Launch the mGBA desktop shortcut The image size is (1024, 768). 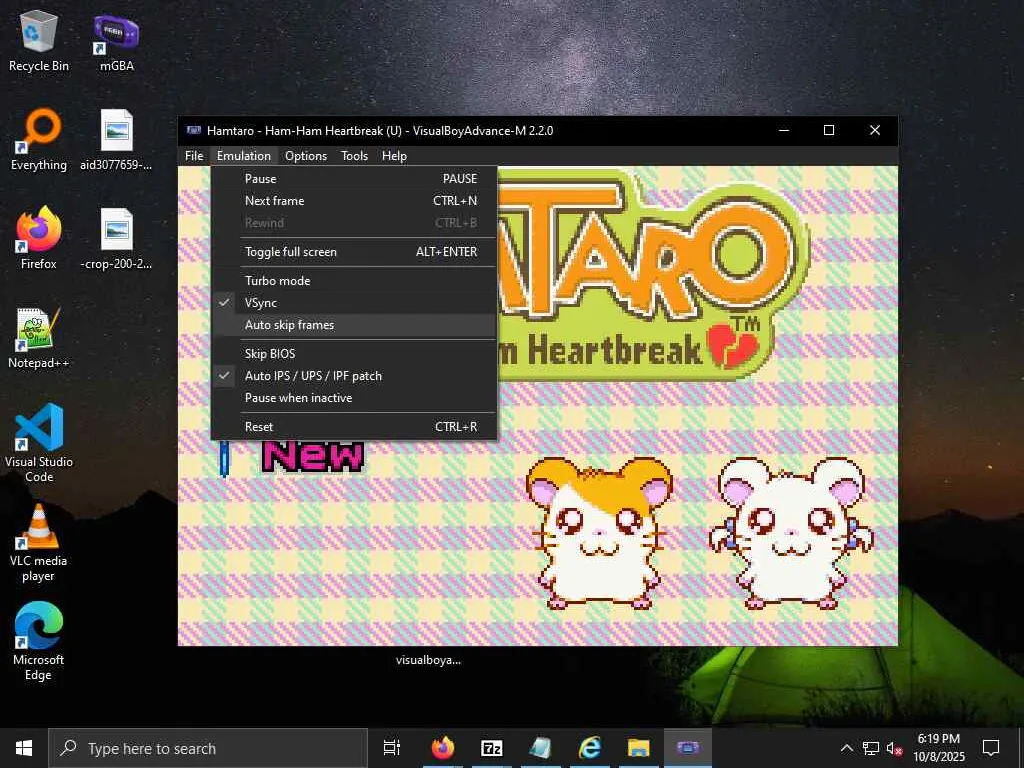(x=116, y=42)
